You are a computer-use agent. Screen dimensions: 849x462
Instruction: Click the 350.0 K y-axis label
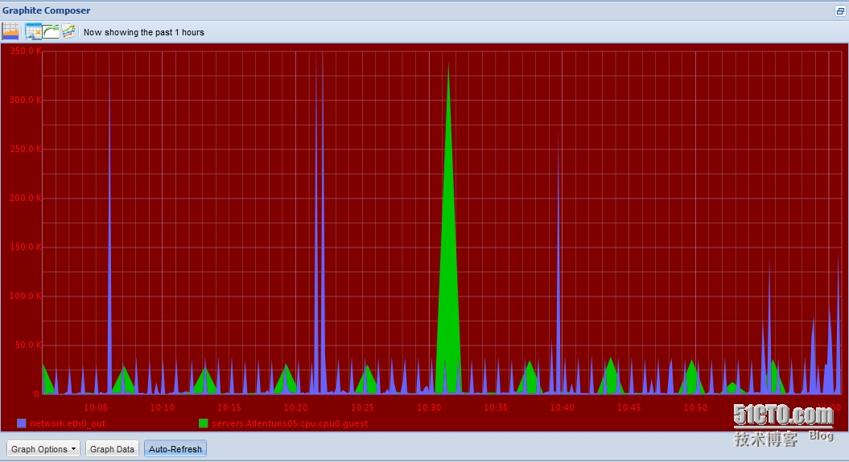tap(25, 51)
